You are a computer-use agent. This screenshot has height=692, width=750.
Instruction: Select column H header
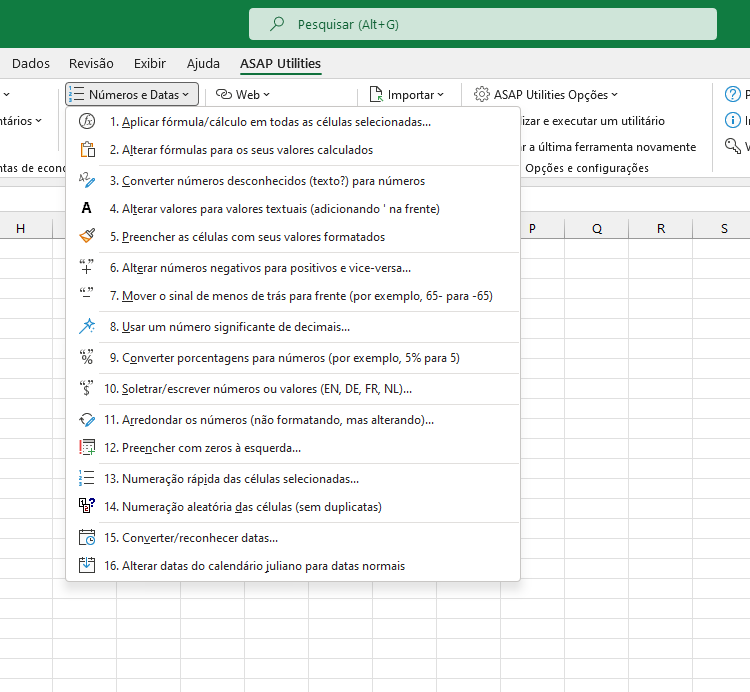(x=20, y=229)
